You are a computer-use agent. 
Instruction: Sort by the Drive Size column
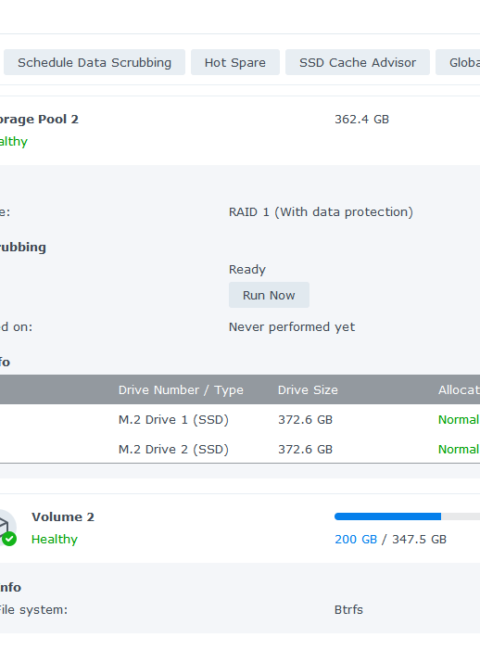click(x=308, y=390)
